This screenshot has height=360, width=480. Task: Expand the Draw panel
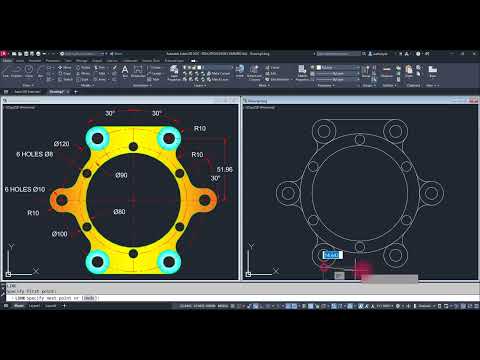click(28, 86)
